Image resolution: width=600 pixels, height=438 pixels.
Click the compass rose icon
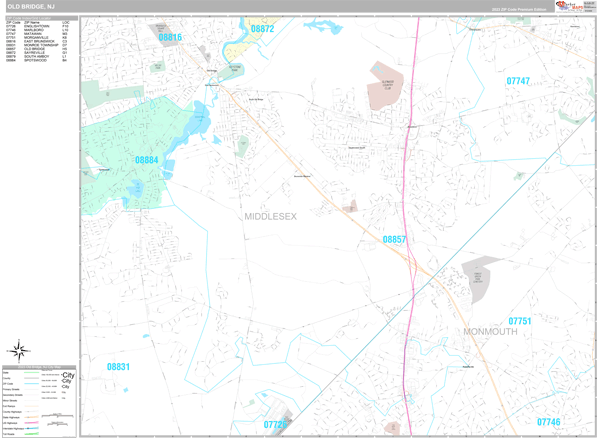click(x=17, y=350)
